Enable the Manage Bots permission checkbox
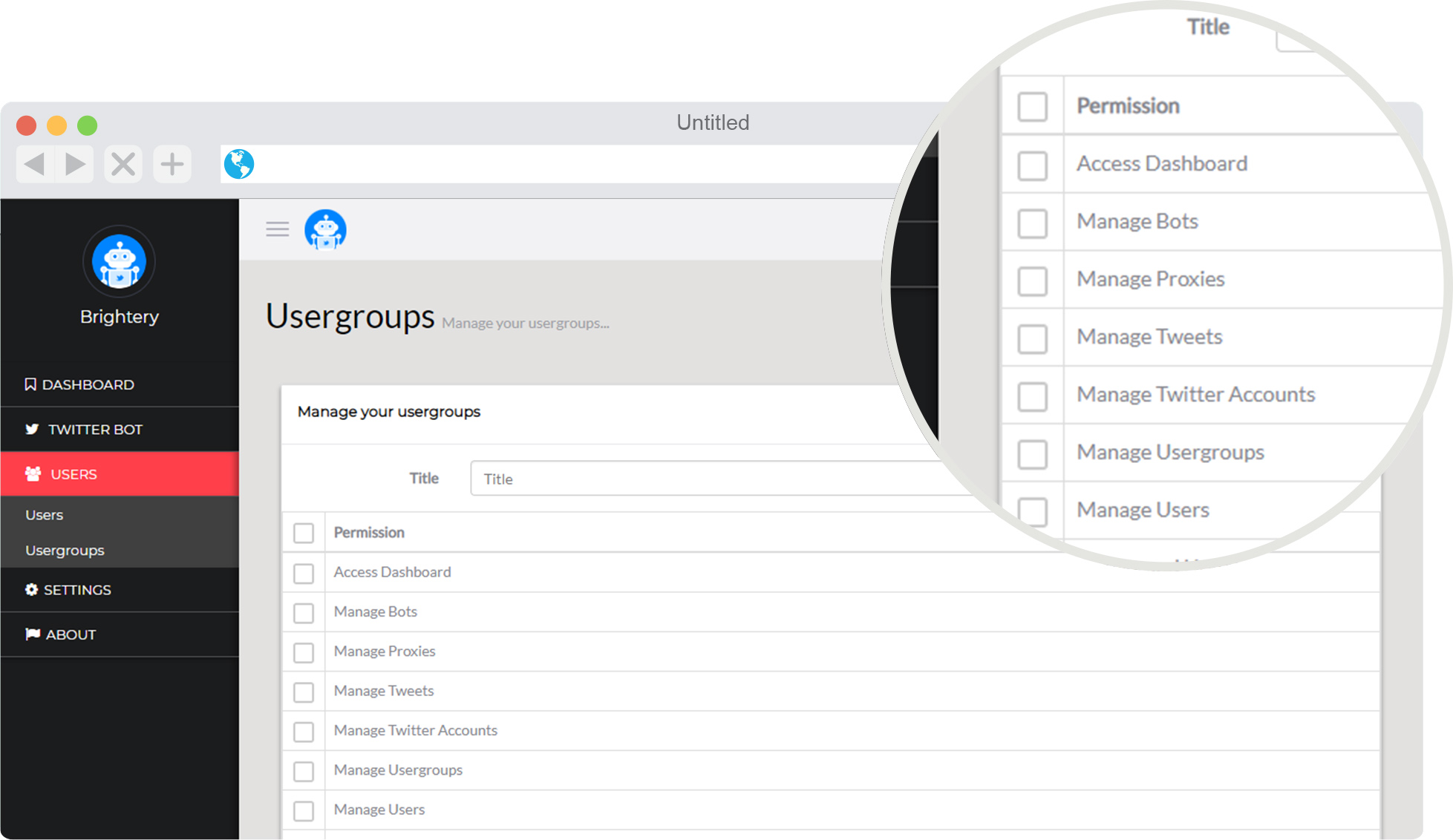 [304, 613]
